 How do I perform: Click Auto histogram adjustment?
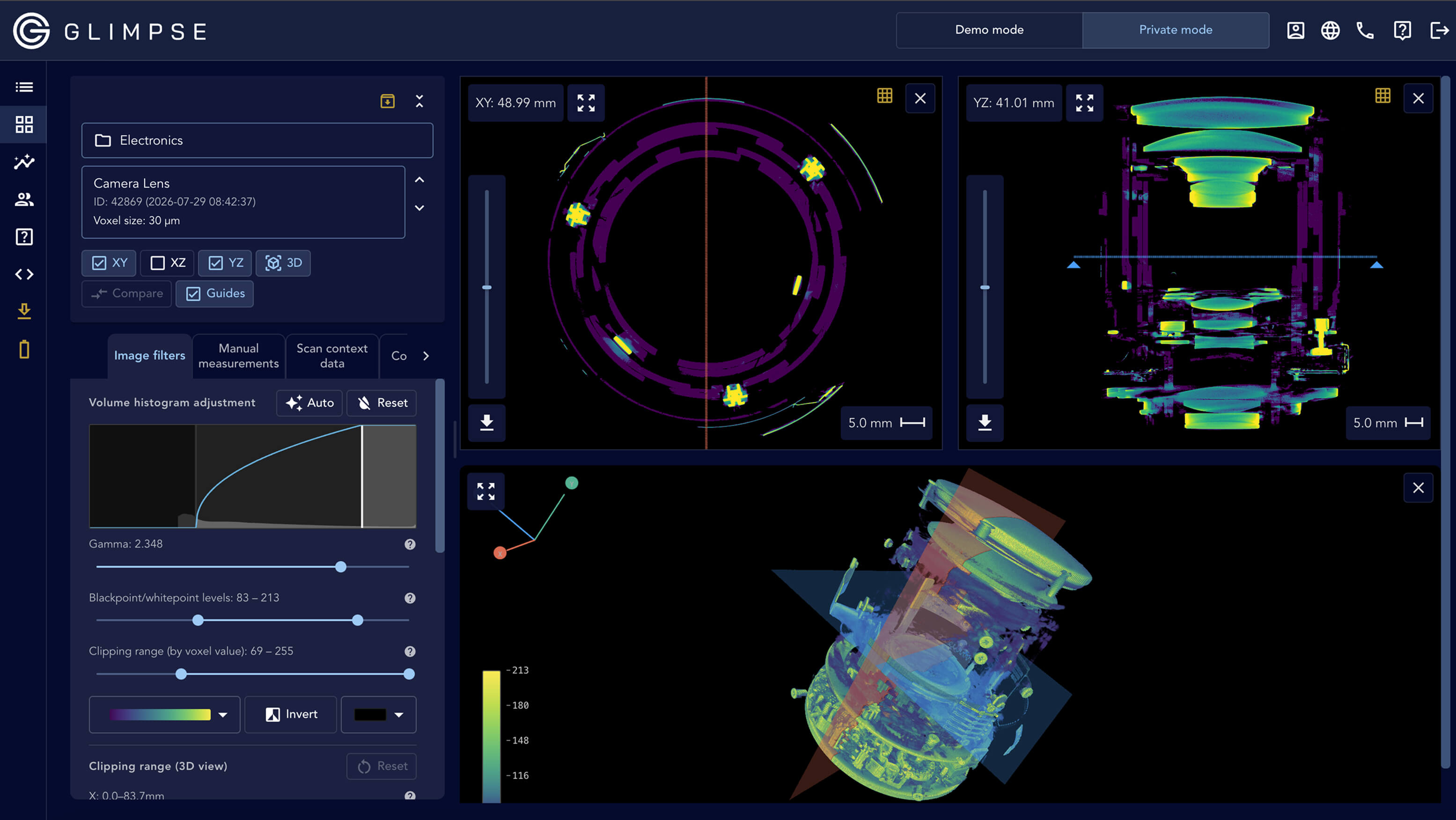[310, 403]
